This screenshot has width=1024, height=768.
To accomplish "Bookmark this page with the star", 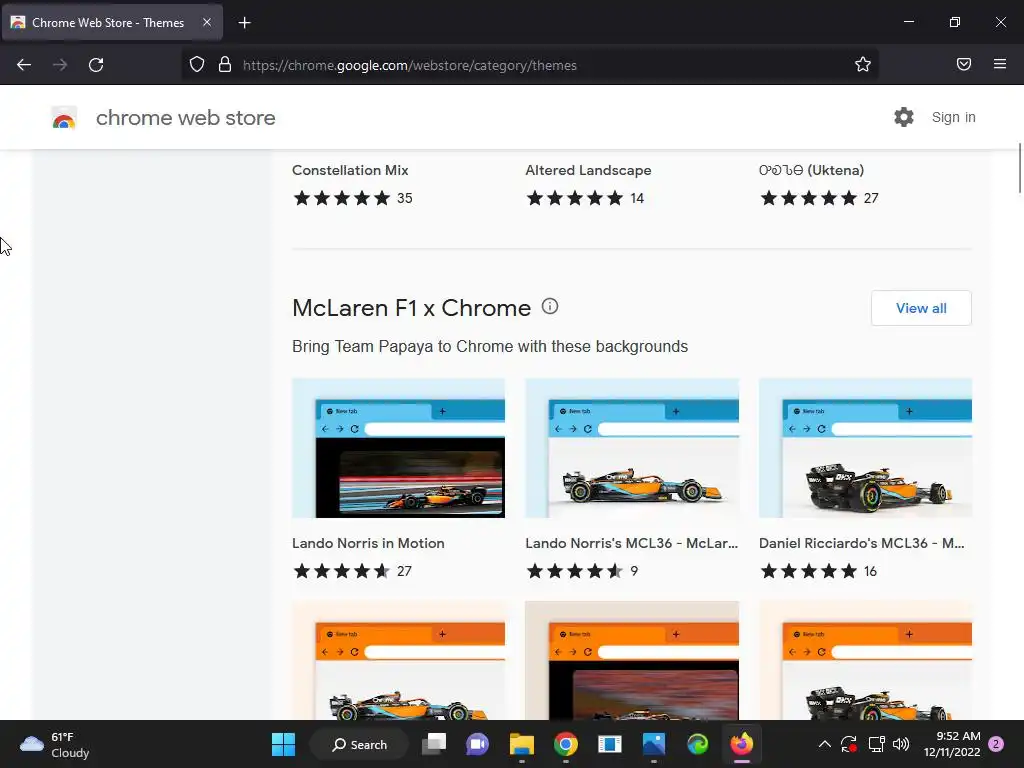I will click(863, 64).
